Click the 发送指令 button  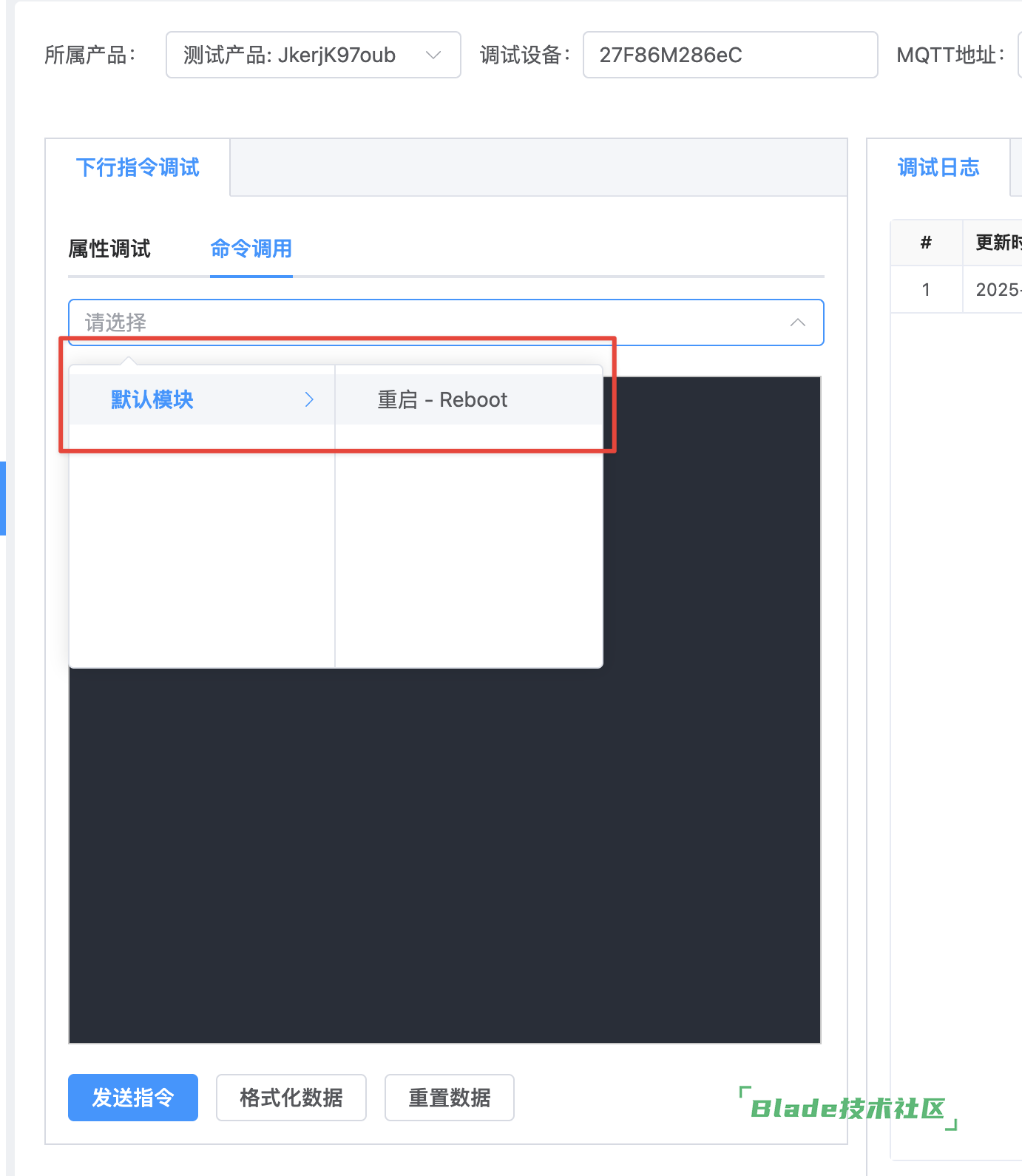(x=133, y=1098)
